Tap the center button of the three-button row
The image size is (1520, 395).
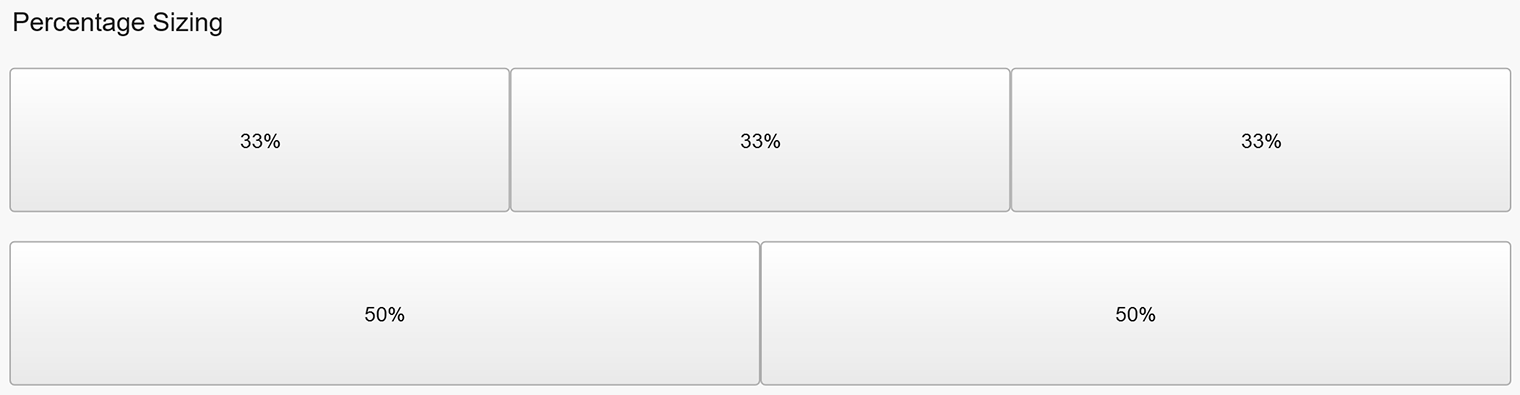760,140
